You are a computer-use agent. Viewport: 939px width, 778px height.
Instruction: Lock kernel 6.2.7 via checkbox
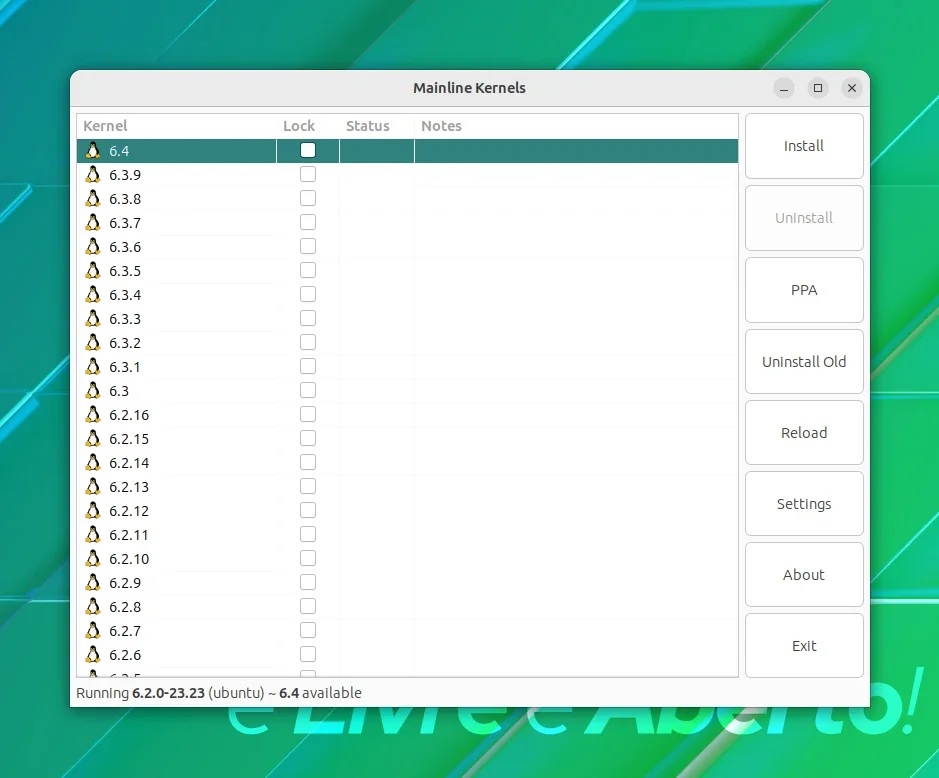[308, 629]
